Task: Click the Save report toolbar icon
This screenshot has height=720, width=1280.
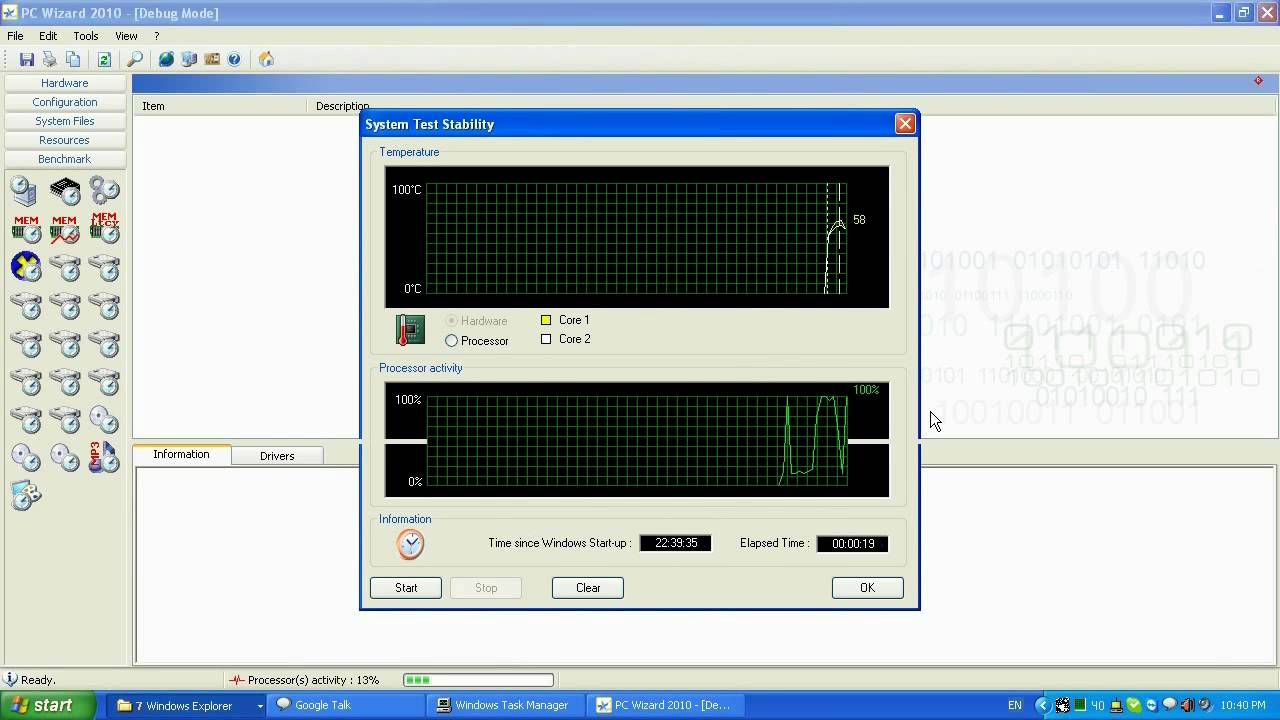Action: [27, 59]
